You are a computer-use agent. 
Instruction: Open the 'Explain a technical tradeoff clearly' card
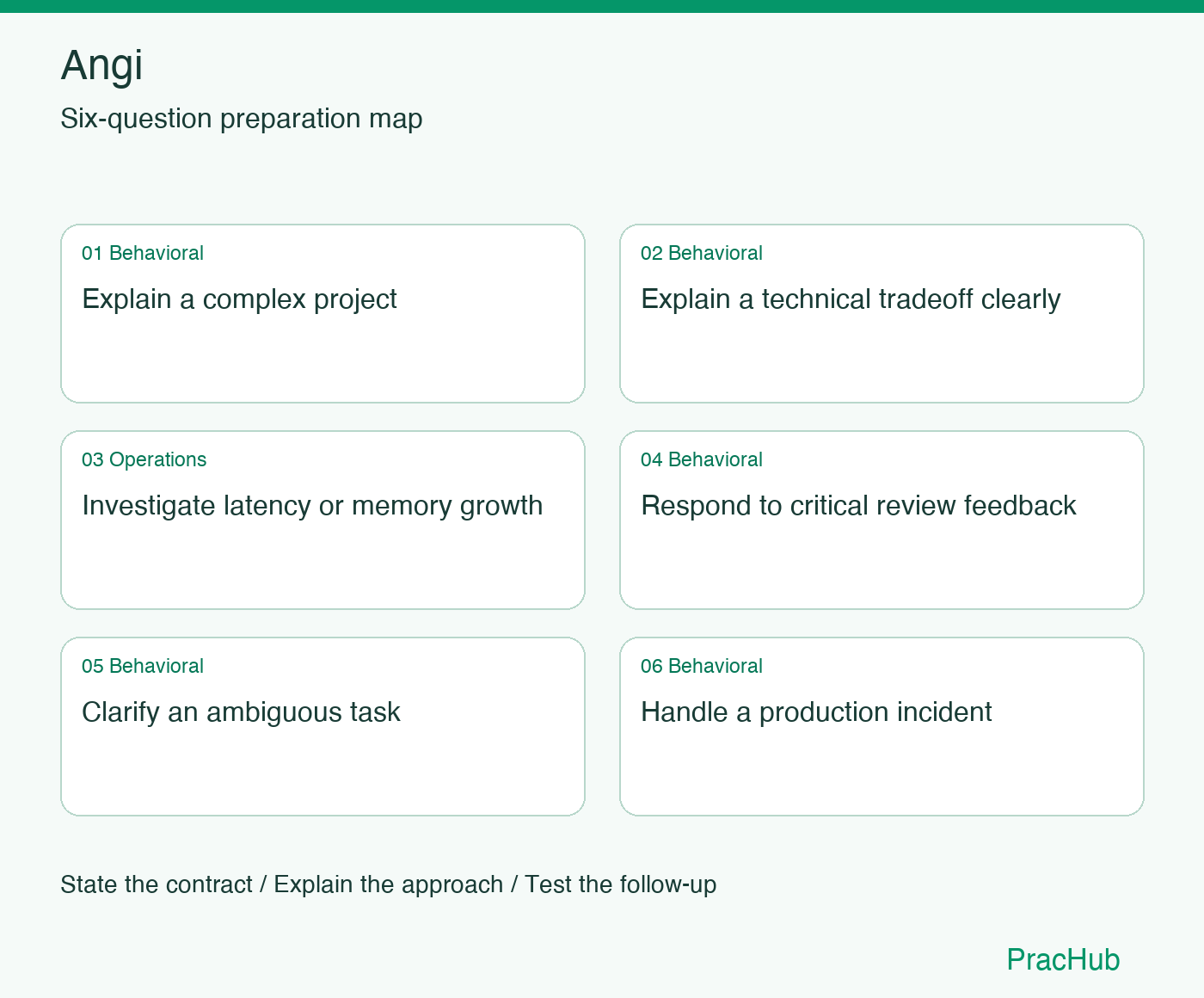coord(881,313)
